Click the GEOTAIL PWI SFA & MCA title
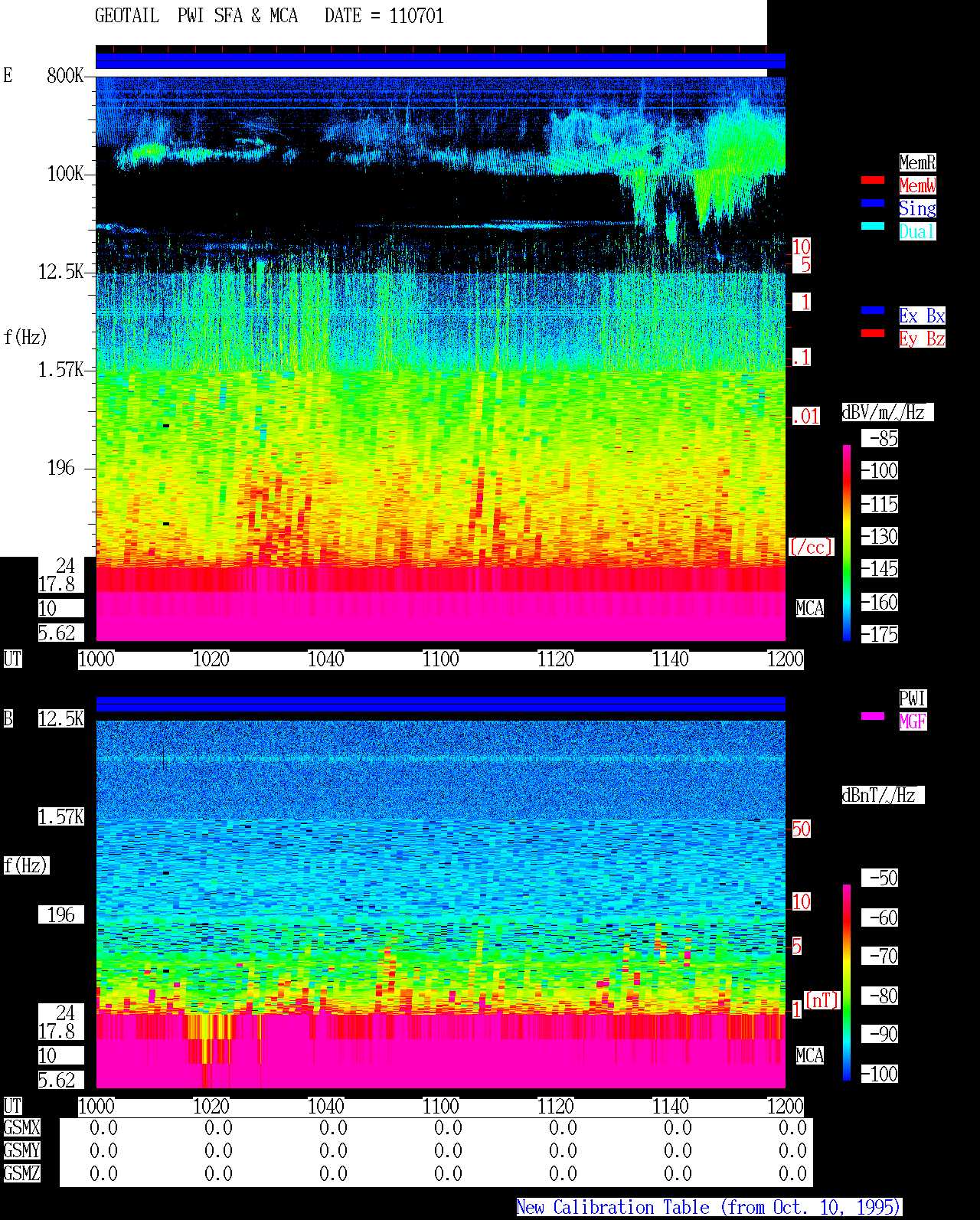Screen dimensions: 980x1220 tap(196, 16)
